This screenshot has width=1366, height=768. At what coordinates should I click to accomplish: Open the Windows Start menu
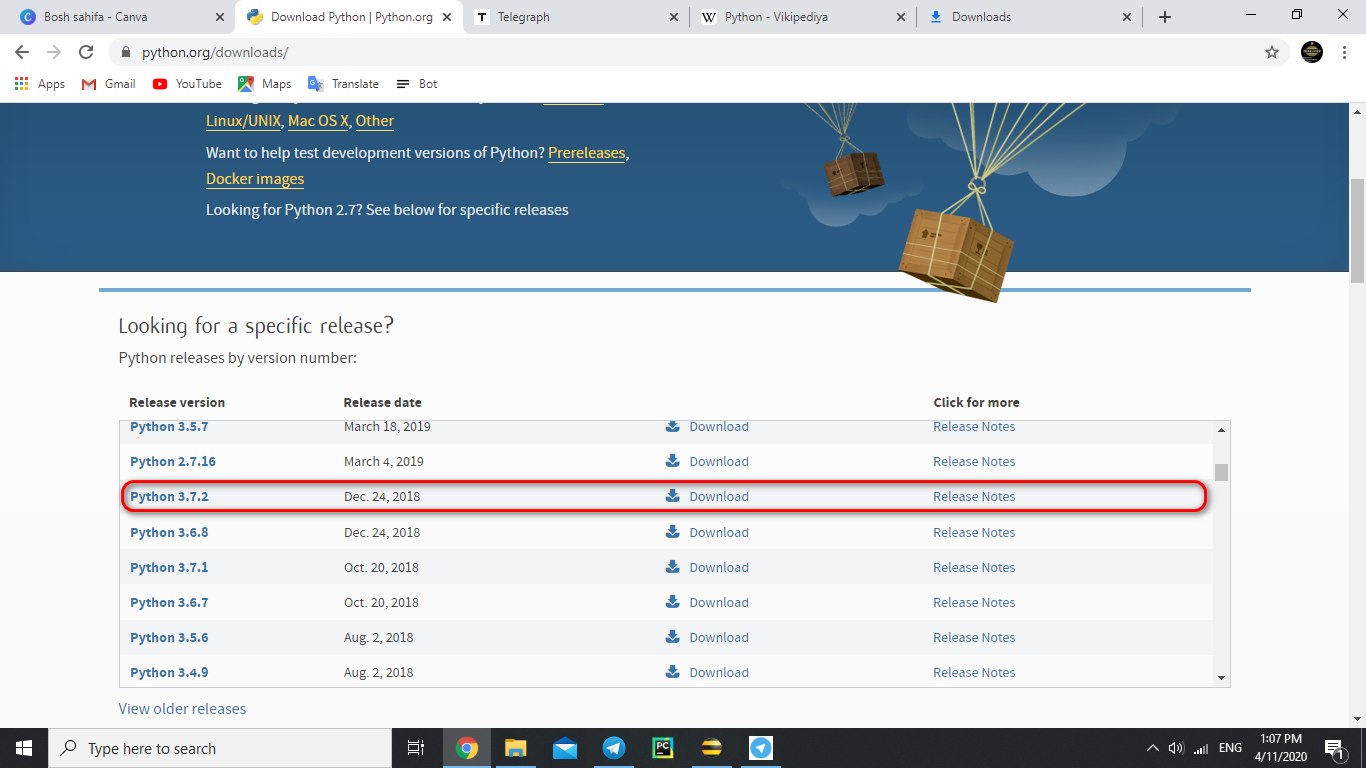[x=23, y=748]
